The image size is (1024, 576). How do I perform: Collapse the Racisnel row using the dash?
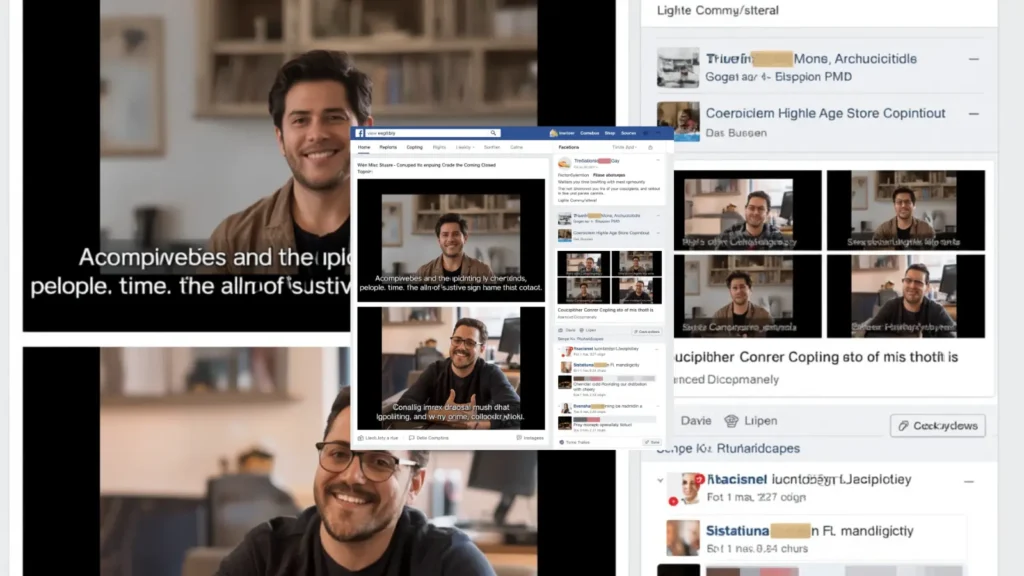[x=969, y=482]
